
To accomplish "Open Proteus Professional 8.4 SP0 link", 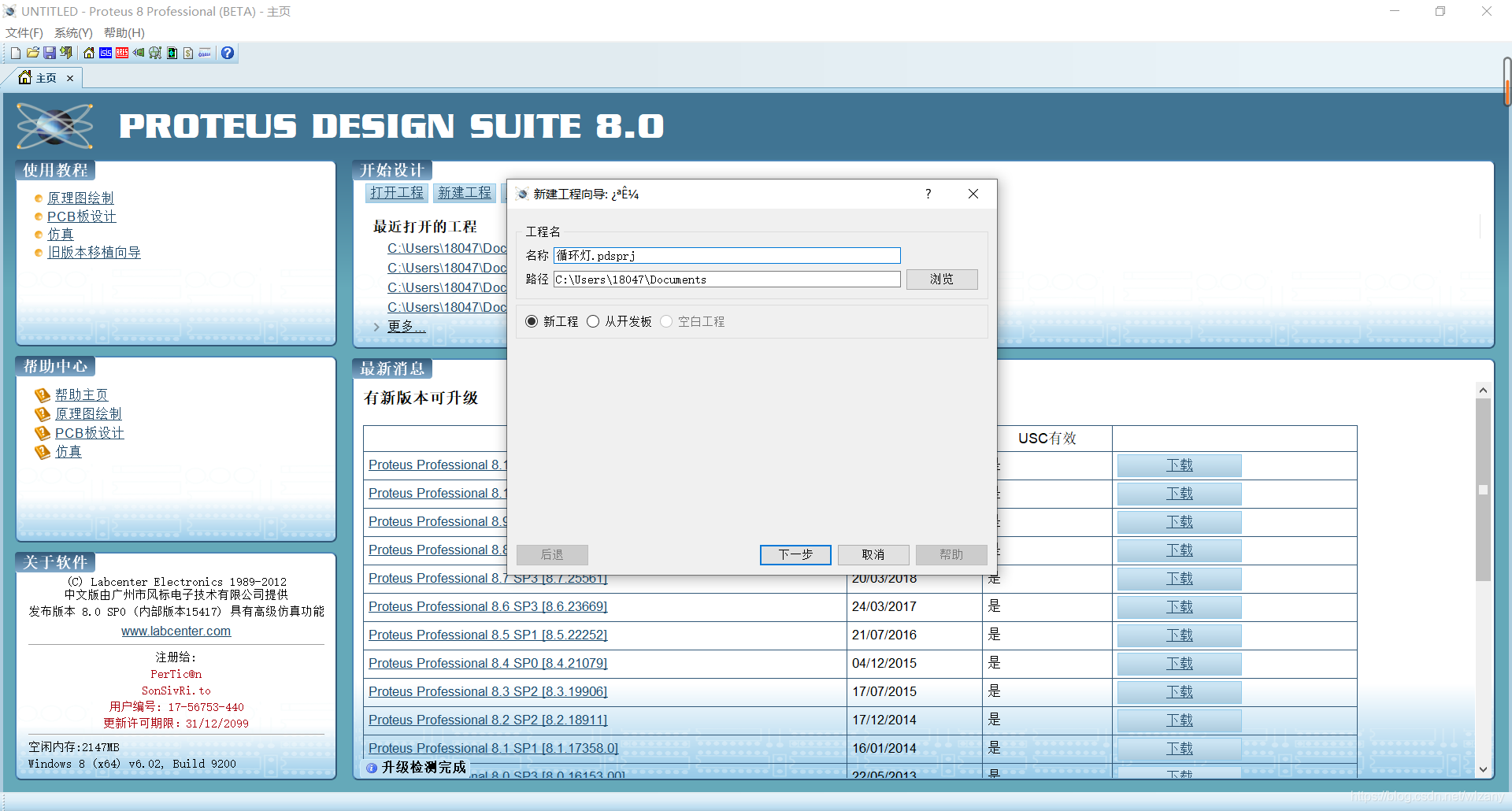I will pos(488,664).
